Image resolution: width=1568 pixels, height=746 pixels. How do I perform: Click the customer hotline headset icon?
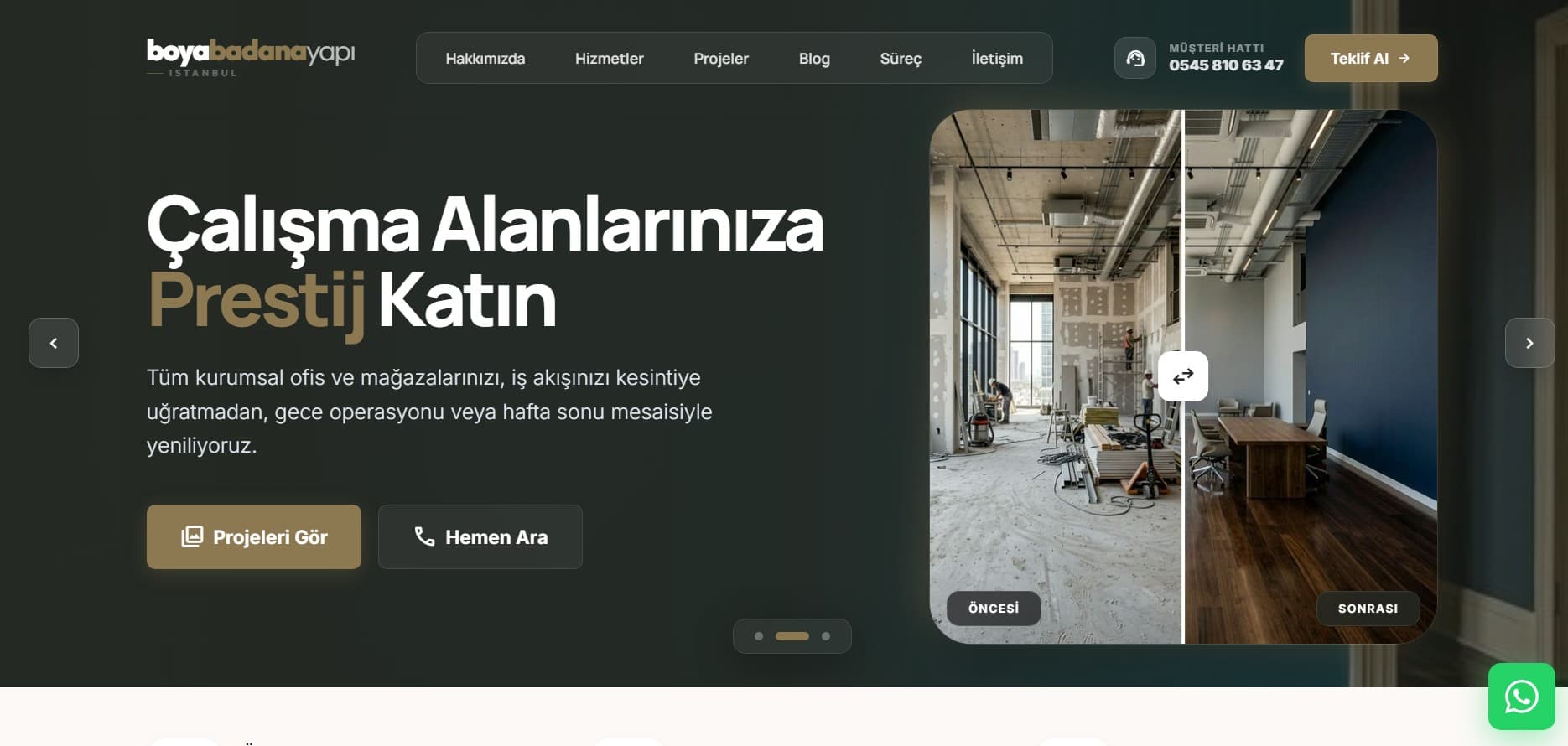click(1134, 59)
